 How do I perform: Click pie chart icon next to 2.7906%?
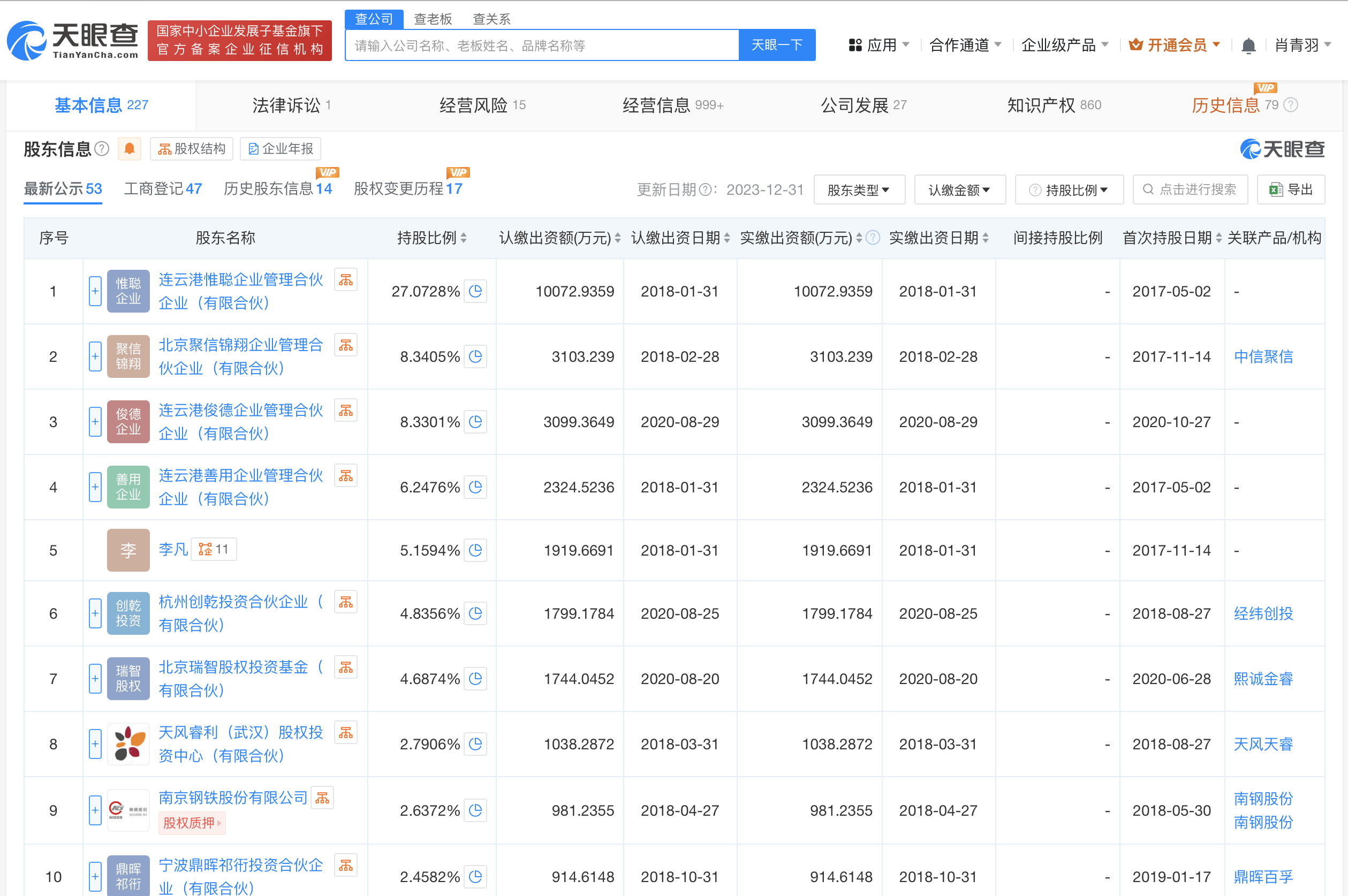475,744
